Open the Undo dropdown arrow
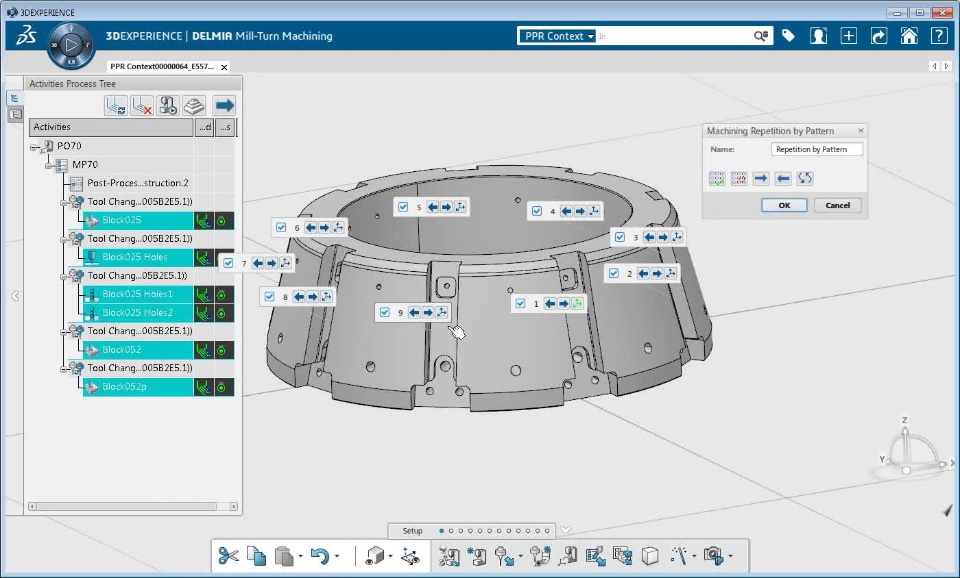The height and width of the screenshot is (578, 960). tap(337, 557)
